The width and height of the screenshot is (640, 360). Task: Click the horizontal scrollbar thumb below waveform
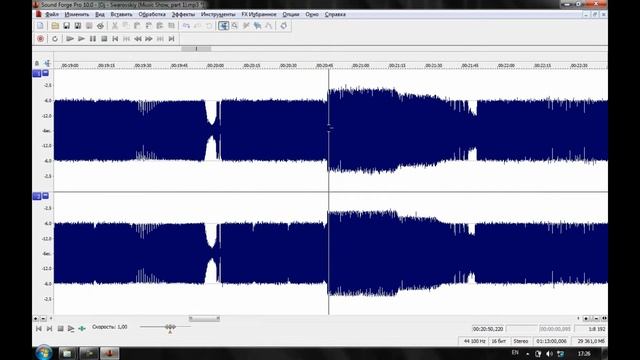point(204,318)
